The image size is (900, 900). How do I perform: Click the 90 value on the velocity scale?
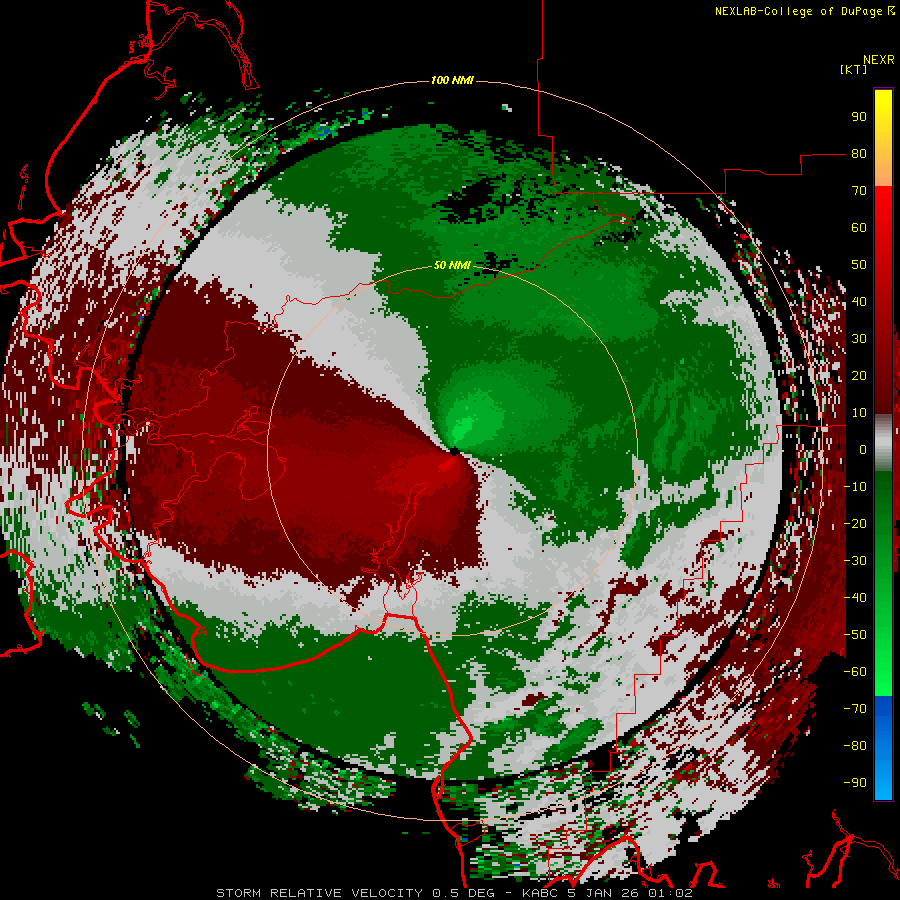point(859,117)
